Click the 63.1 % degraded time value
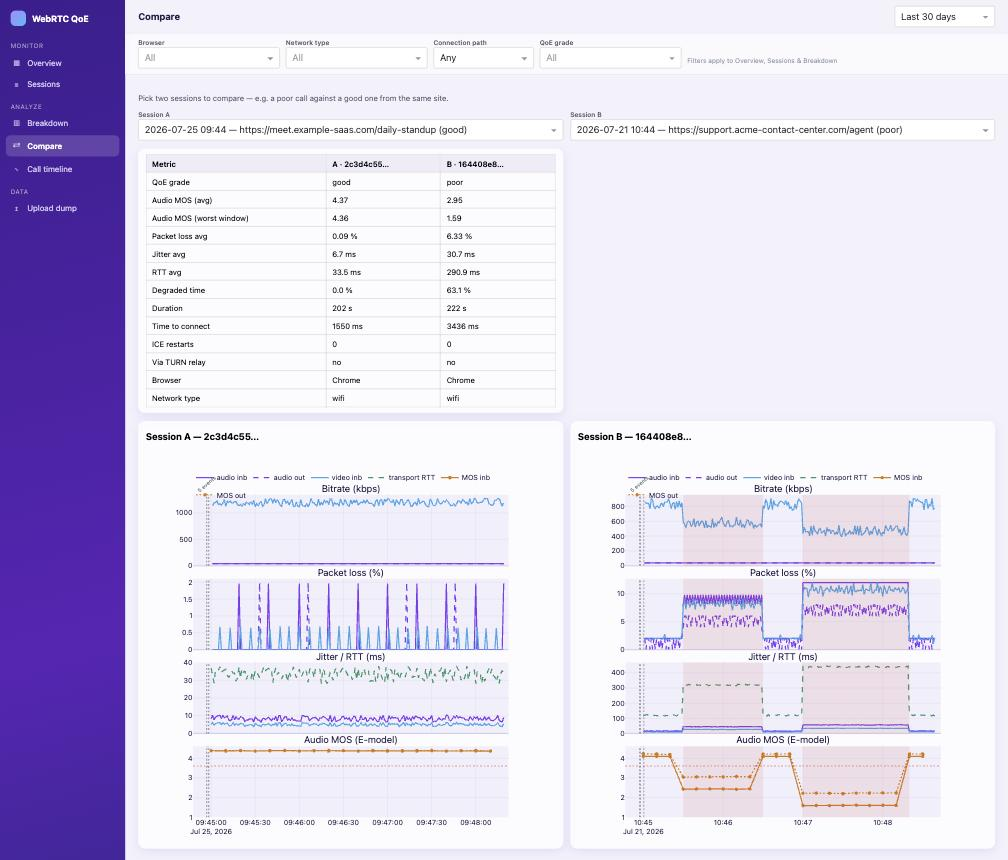 [458, 290]
